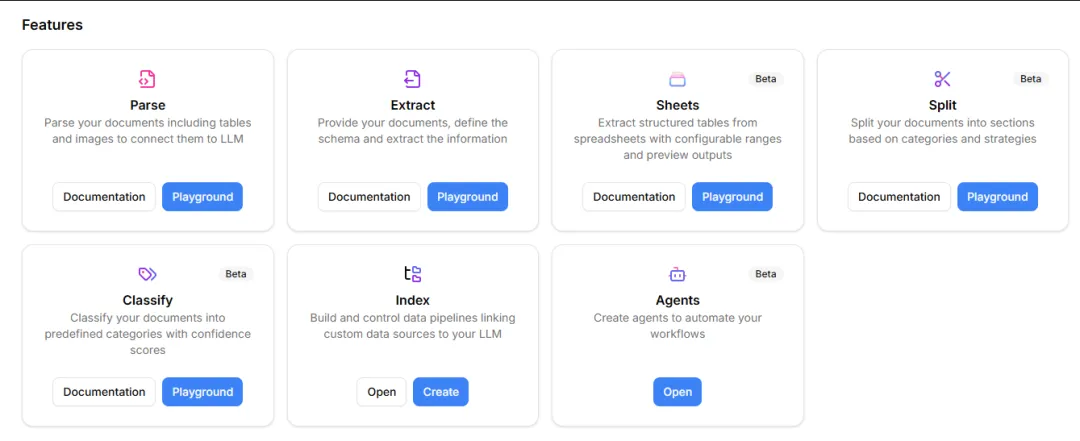The image size is (1080, 441).
Task: Open Sheets Documentation
Action: (634, 197)
